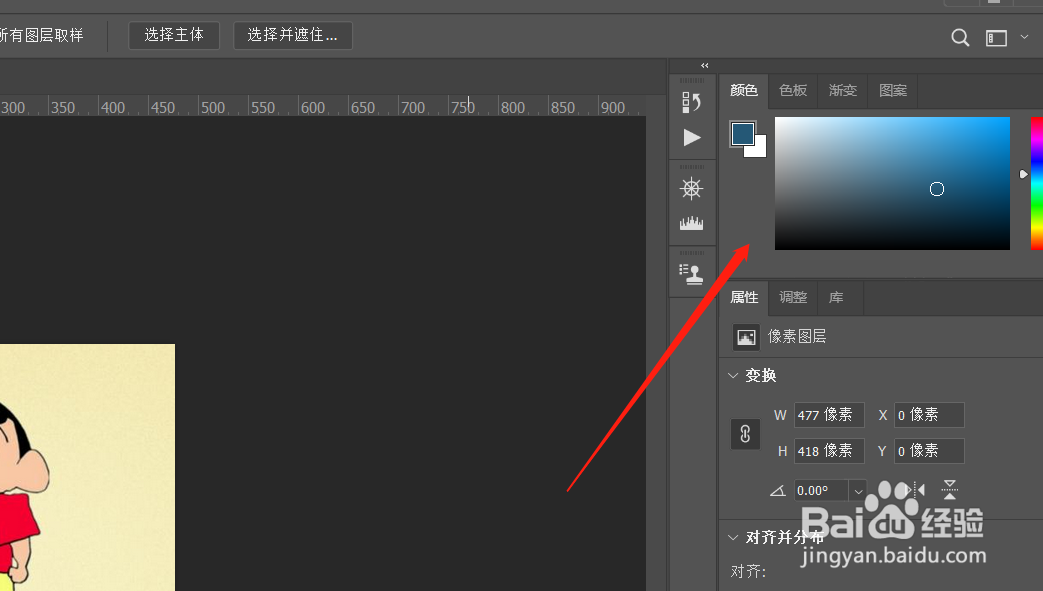This screenshot has height=591, width=1043.
Task: Open the Actions panel play icon
Action: click(692, 138)
